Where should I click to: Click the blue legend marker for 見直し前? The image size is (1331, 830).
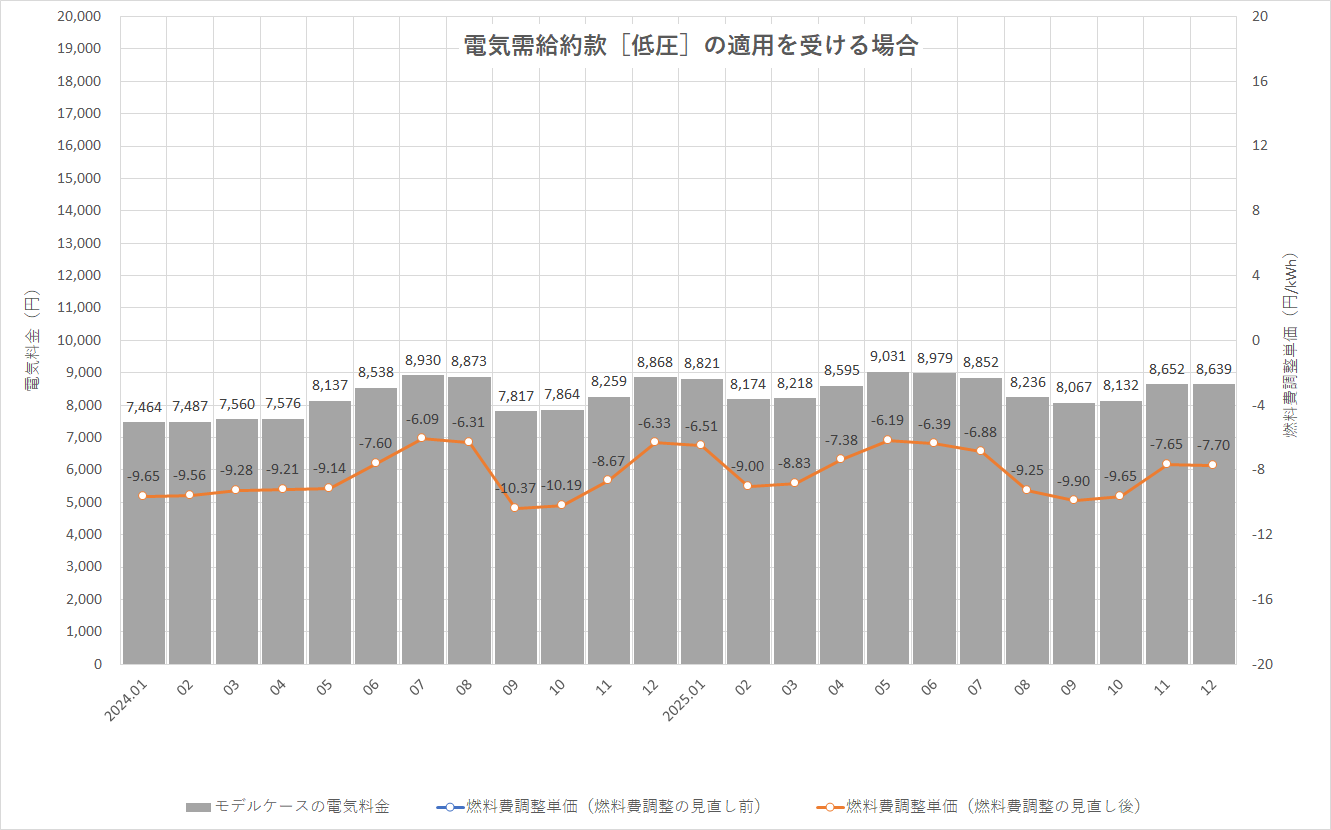(x=450, y=807)
